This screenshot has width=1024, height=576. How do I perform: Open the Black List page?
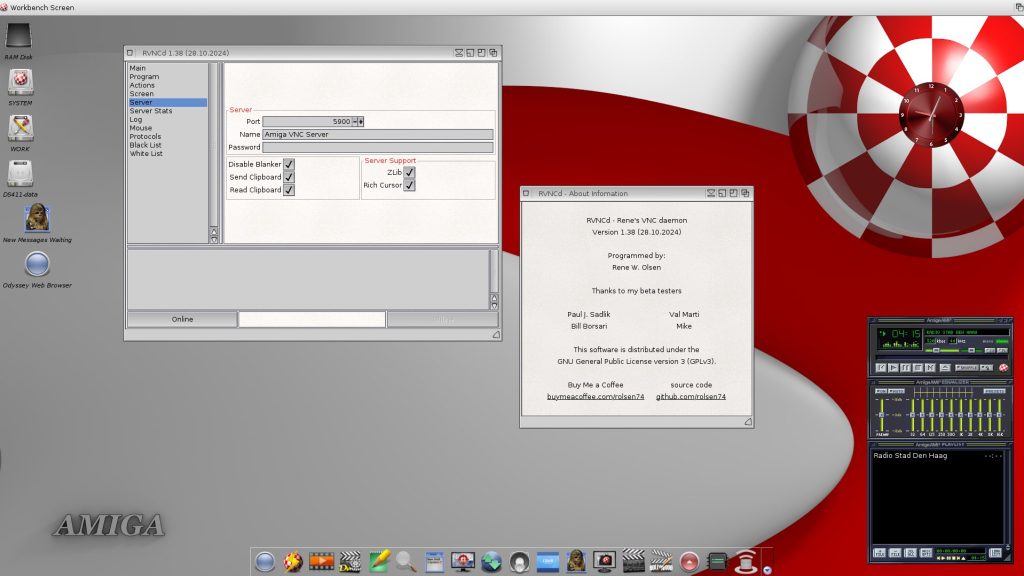coord(146,145)
